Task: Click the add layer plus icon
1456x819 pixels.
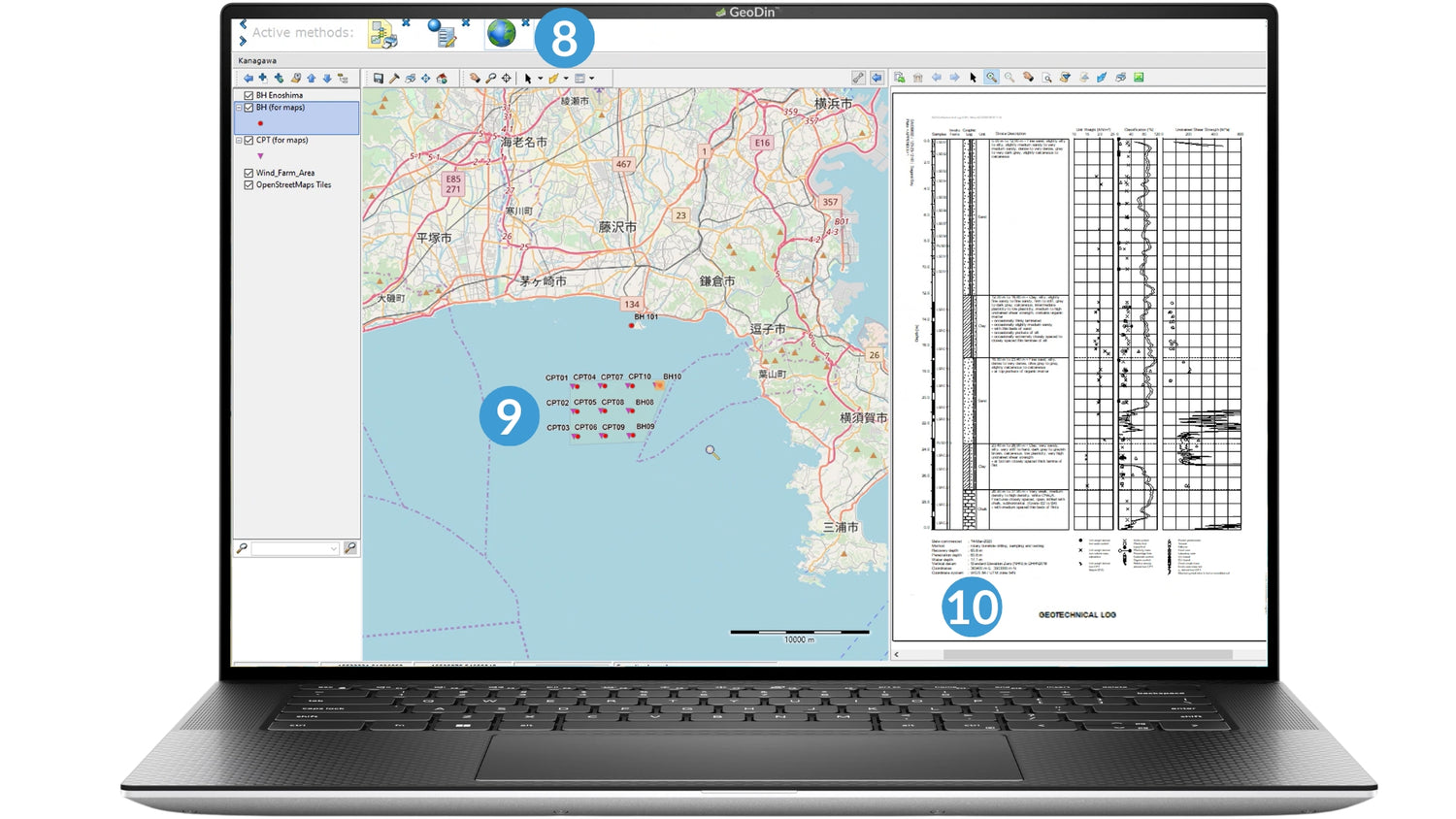Action: tap(262, 79)
